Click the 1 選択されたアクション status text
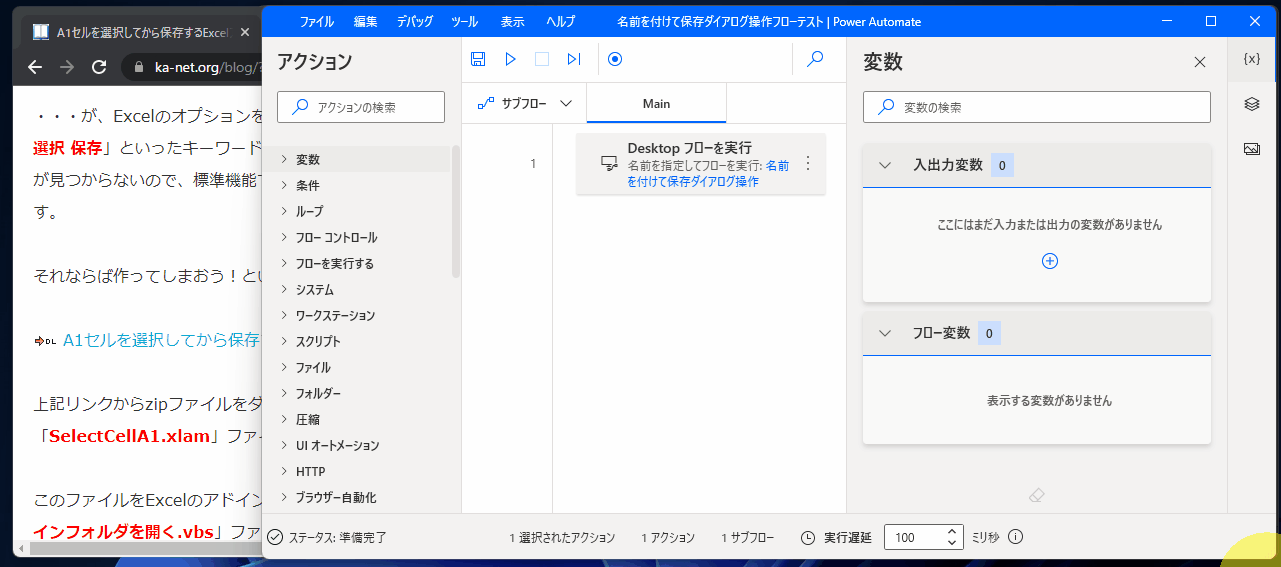Image resolution: width=1281 pixels, height=567 pixels. [562, 537]
